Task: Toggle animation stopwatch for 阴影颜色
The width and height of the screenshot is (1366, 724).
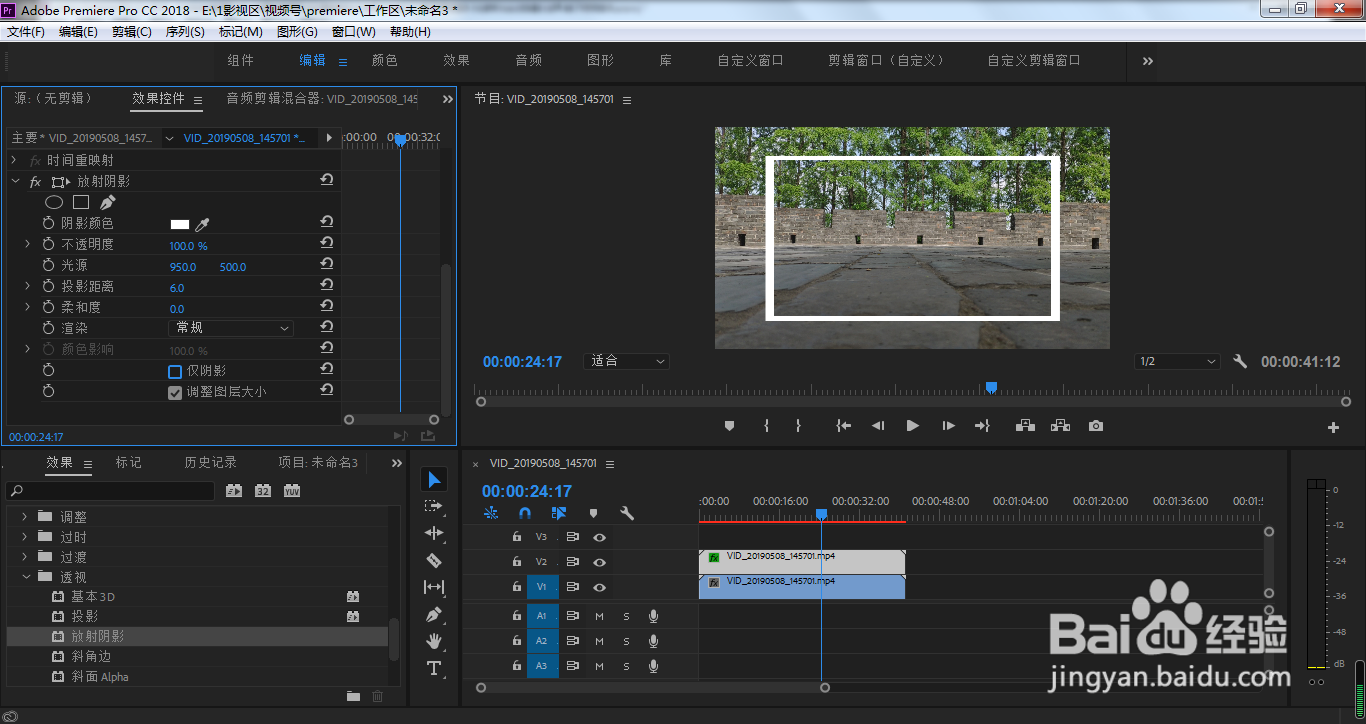Action: [x=48, y=223]
